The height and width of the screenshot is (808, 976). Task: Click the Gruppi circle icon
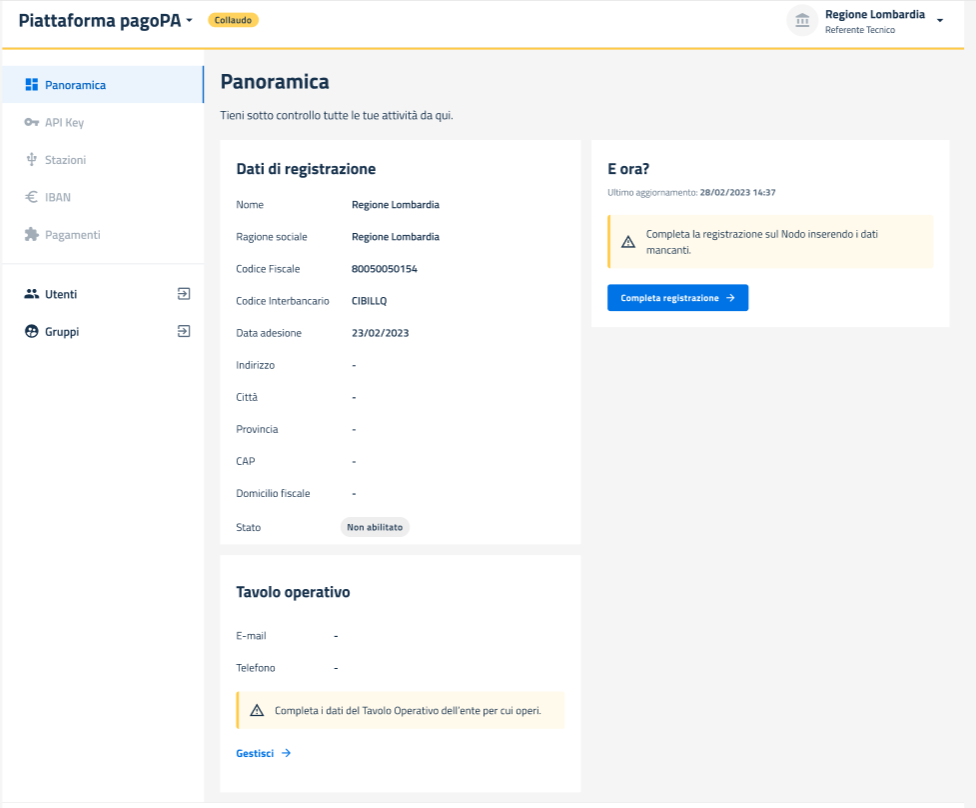[31, 332]
